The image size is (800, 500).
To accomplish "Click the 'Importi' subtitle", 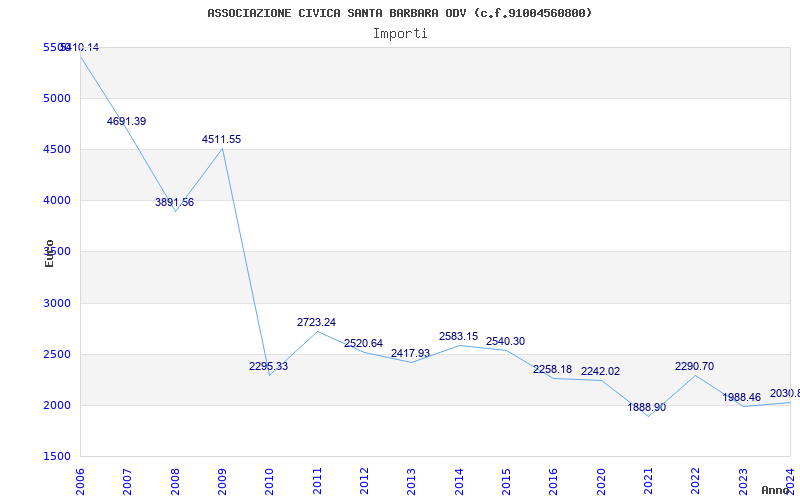I will click(400, 34).
